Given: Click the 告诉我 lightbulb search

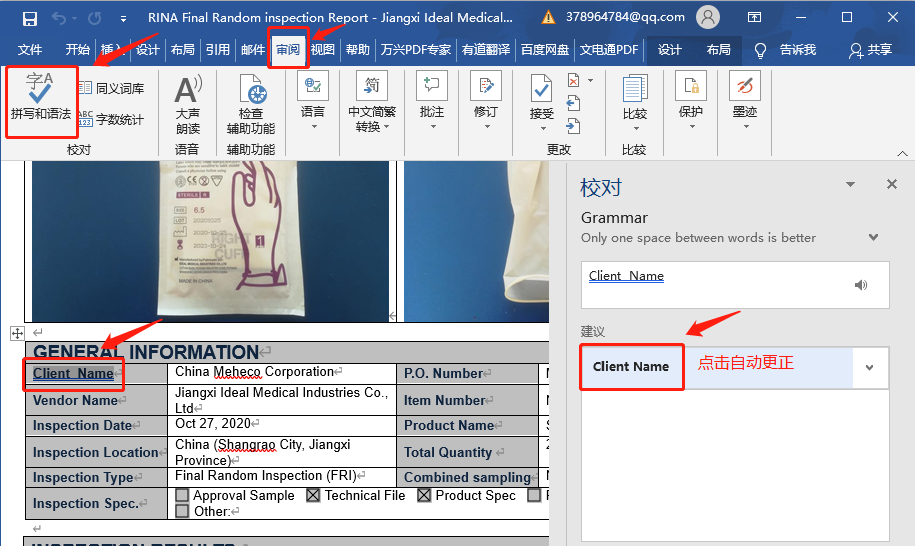Looking at the screenshot, I should coord(785,50).
